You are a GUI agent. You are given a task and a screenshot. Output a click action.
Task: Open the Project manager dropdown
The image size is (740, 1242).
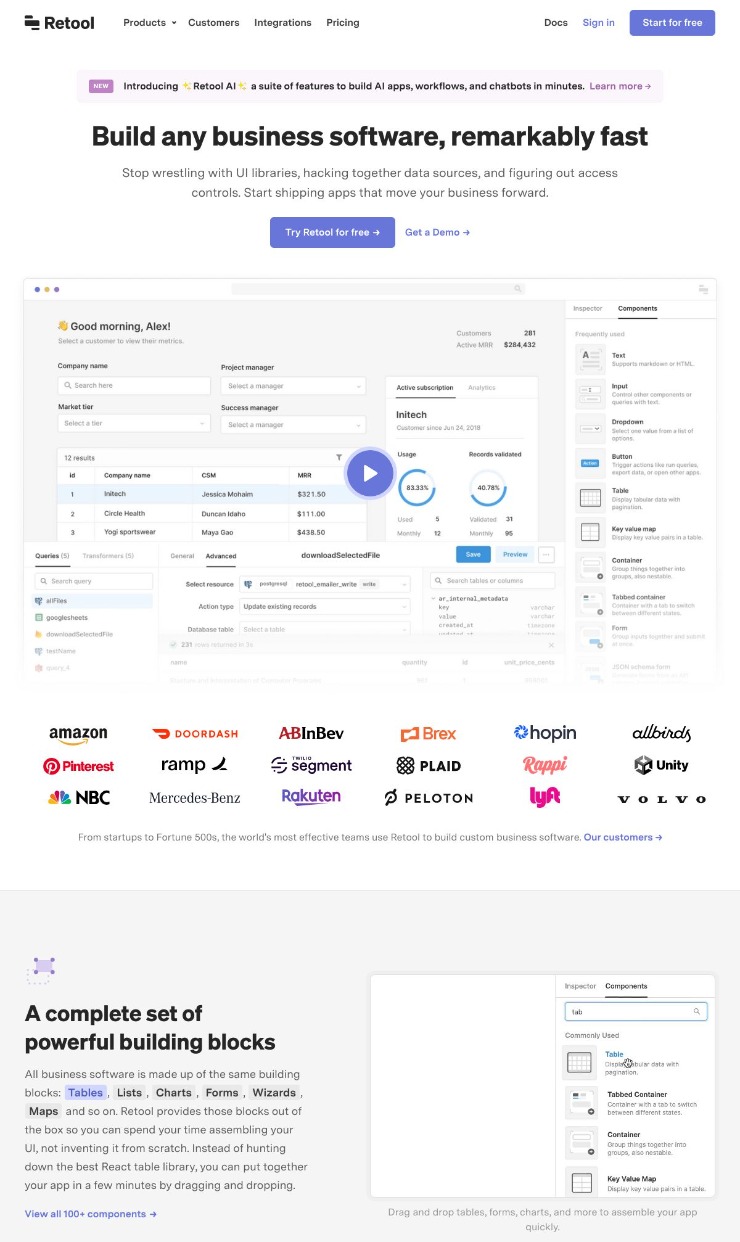(294, 386)
